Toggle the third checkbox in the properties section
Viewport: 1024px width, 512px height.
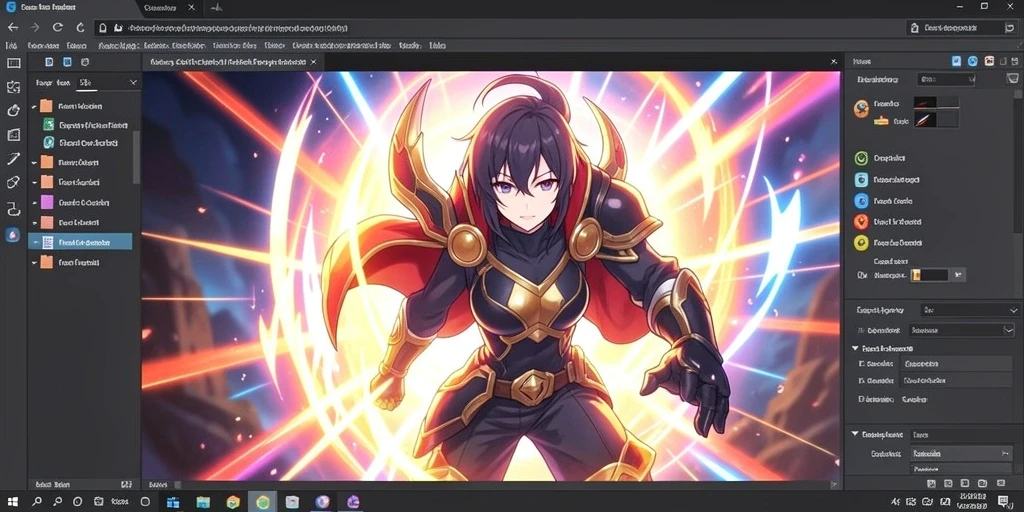pyautogui.click(x=862, y=399)
